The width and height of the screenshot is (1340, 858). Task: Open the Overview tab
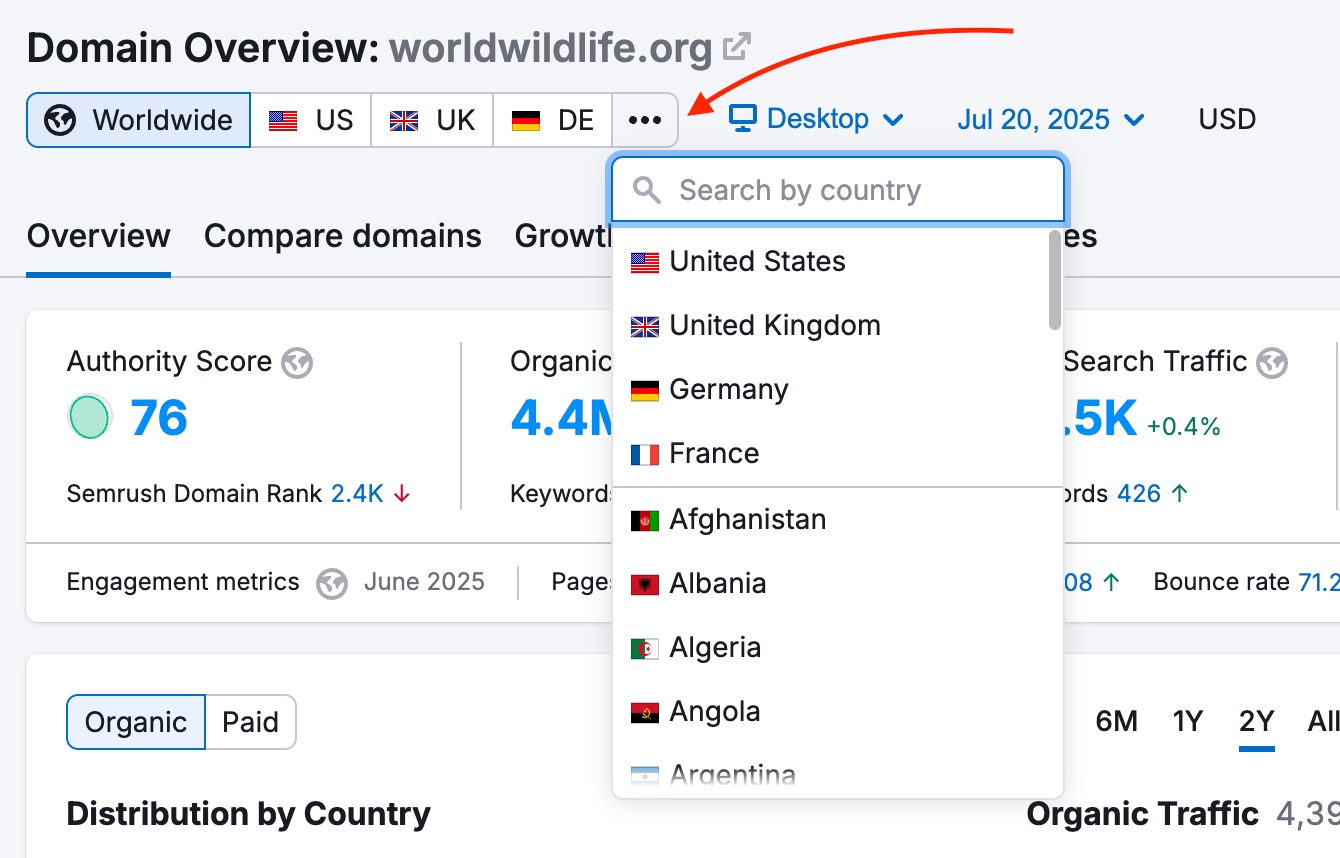point(99,237)
